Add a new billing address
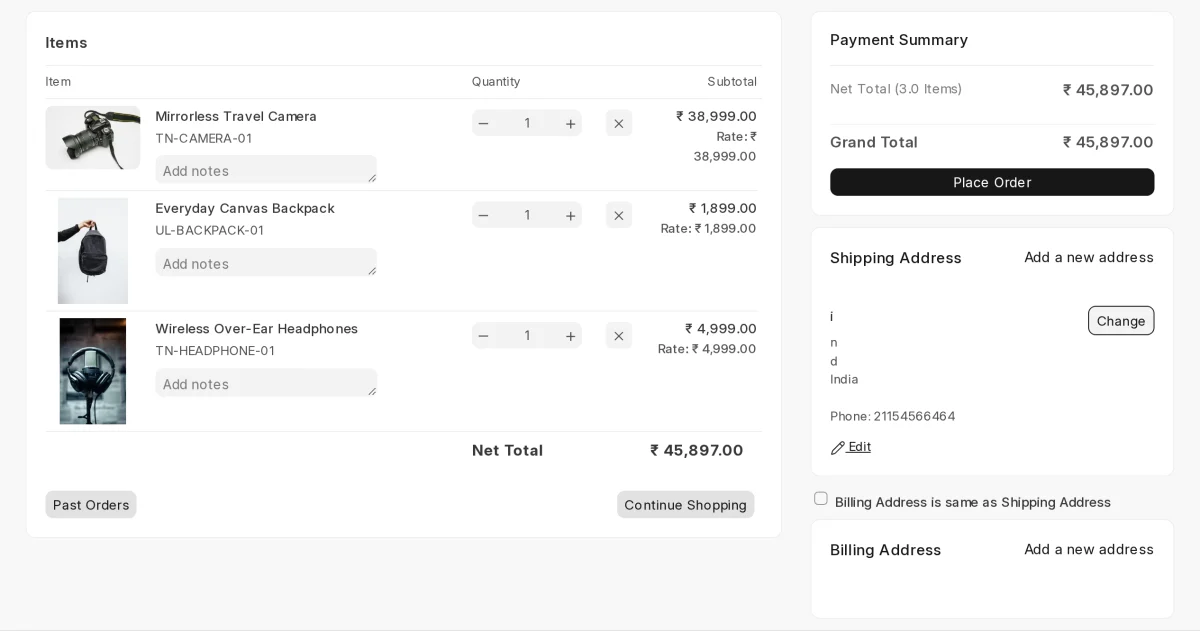Image resolution: width=1200 pixels, height=641 pixels. click(1089, 549)
